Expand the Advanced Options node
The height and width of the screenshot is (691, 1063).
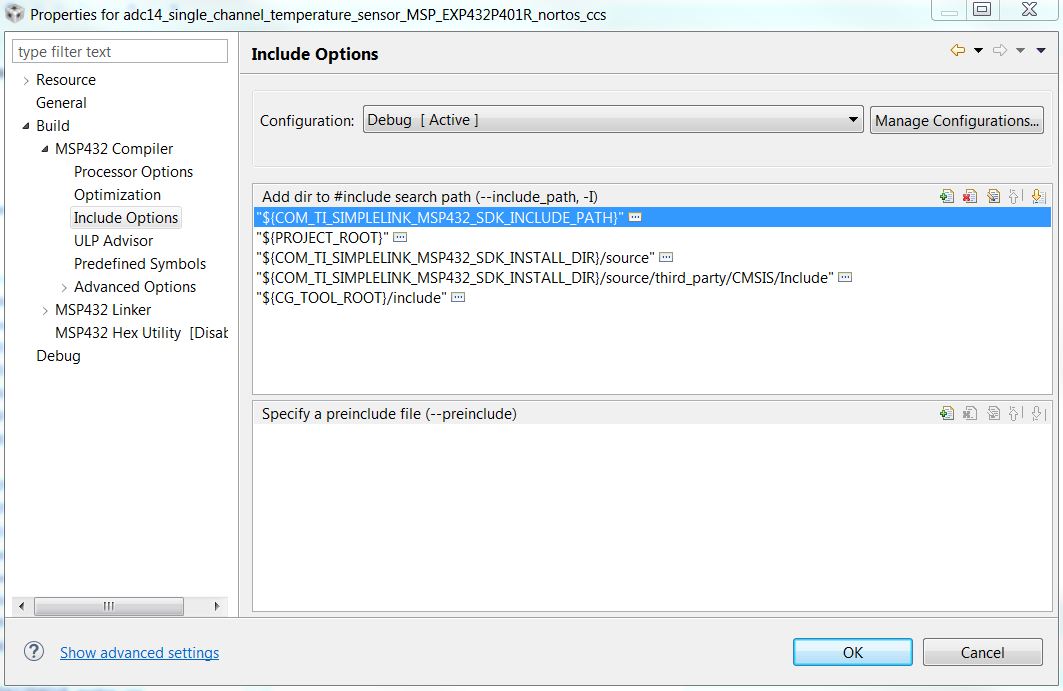click(64, 288)
